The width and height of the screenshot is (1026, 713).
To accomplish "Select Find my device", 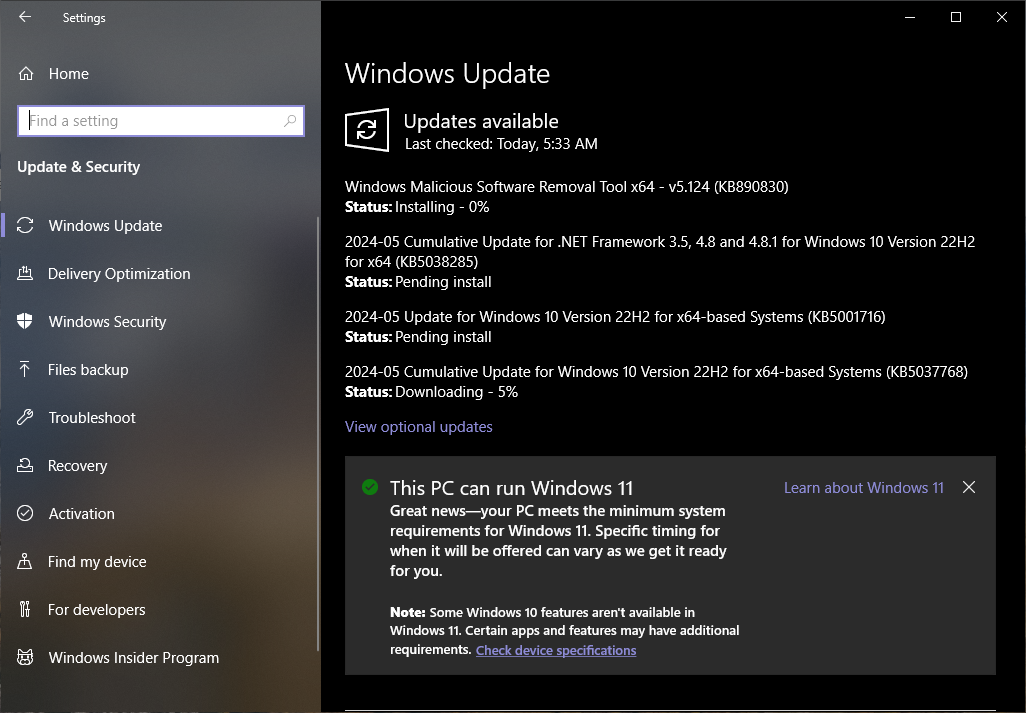I will click(x=160, y=561).
